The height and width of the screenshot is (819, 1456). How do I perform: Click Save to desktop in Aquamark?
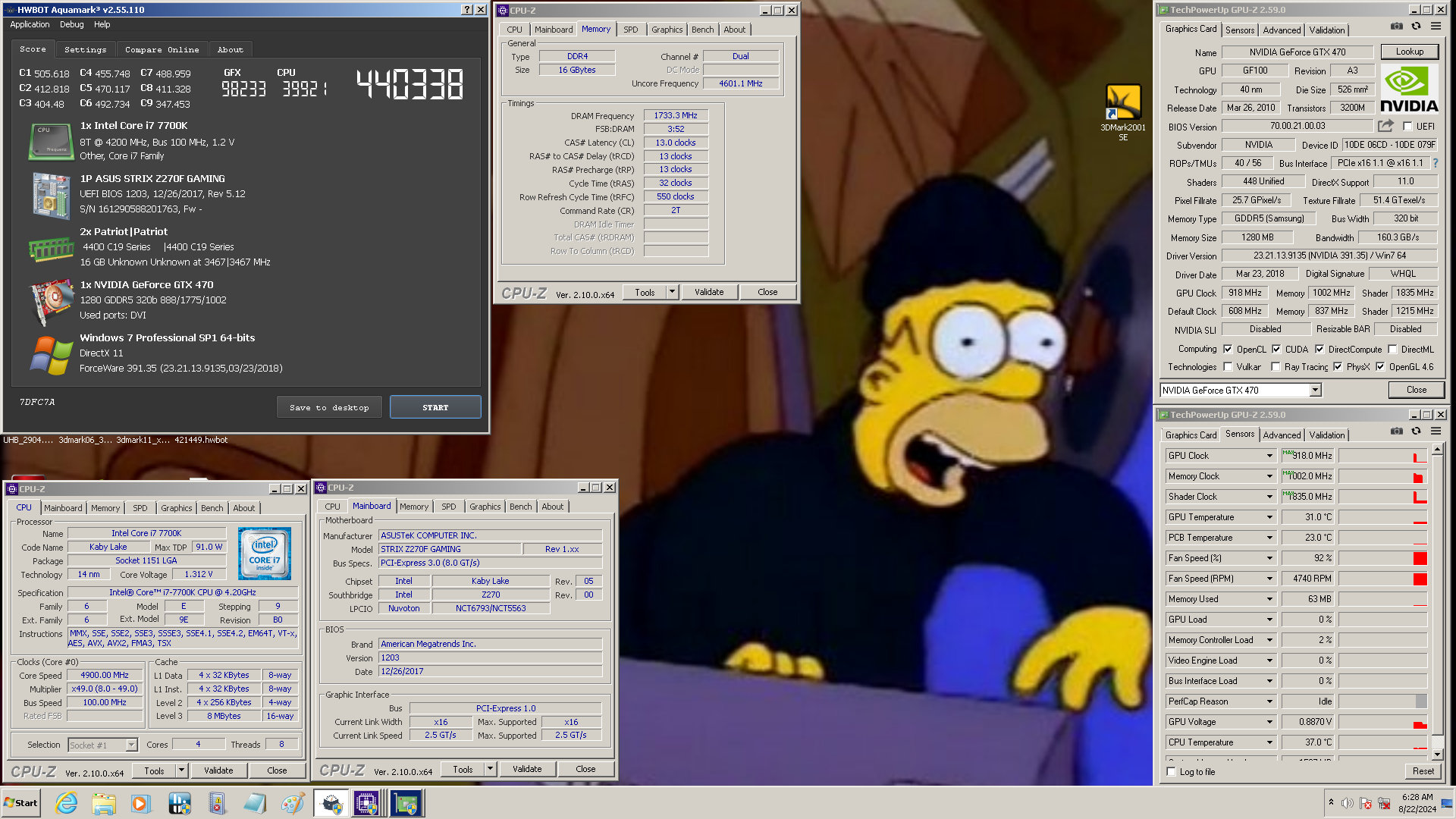[x=329, y=407]
